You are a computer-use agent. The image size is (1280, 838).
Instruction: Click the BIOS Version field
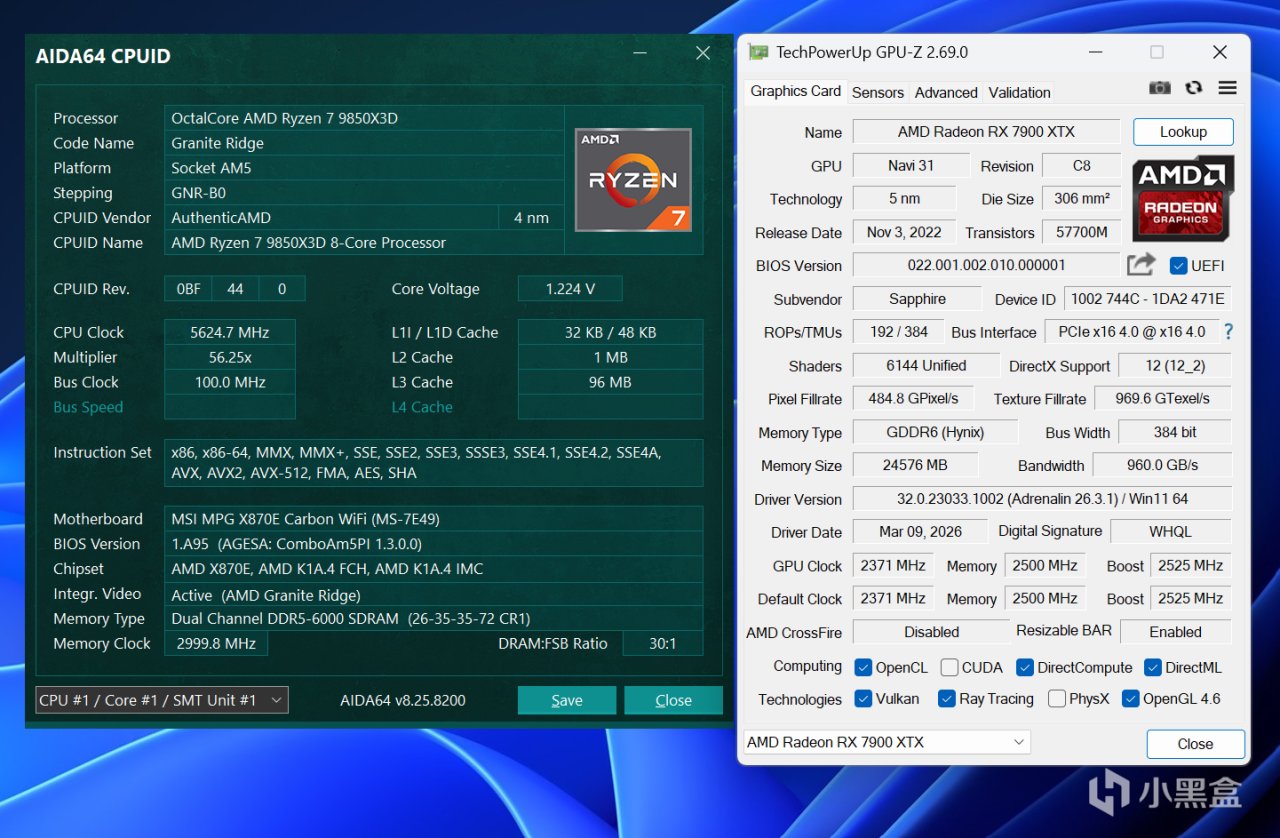coord(986,265)
